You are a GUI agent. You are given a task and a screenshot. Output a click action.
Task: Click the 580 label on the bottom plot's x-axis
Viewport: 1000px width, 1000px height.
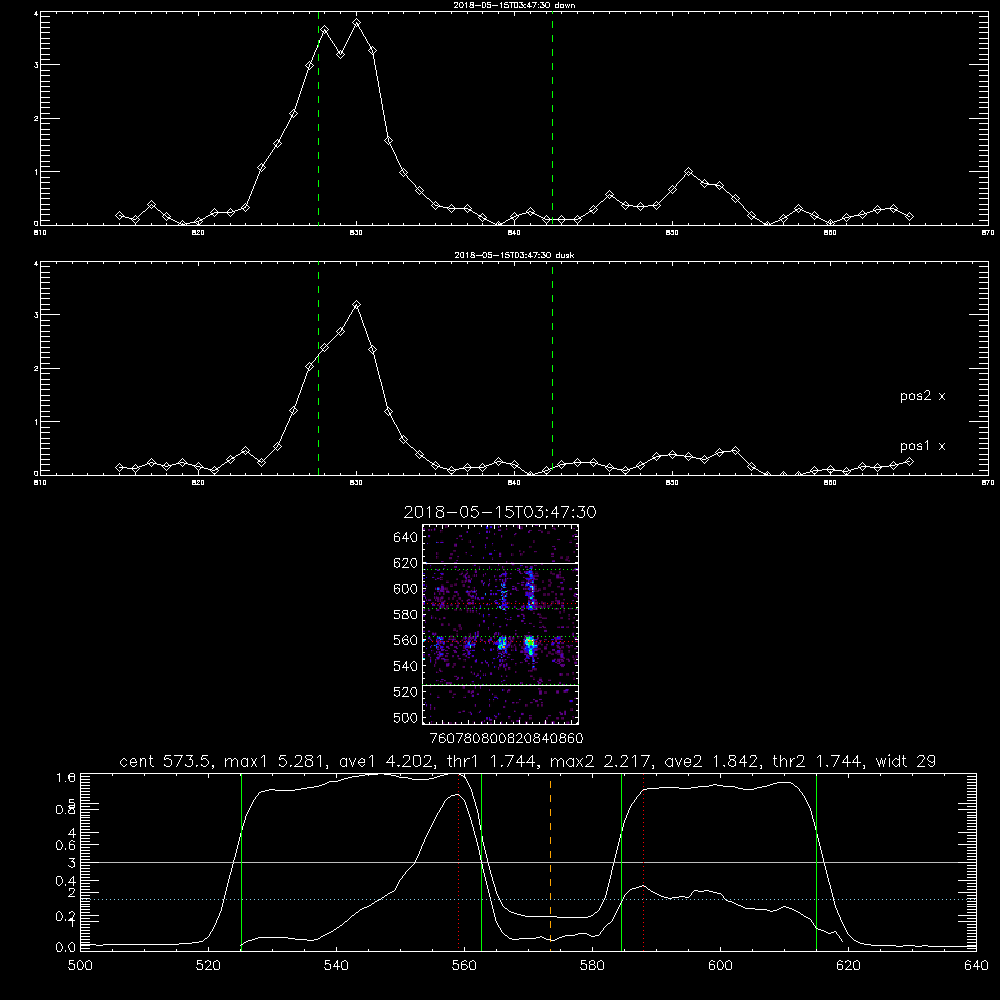(x=592, y=966)
